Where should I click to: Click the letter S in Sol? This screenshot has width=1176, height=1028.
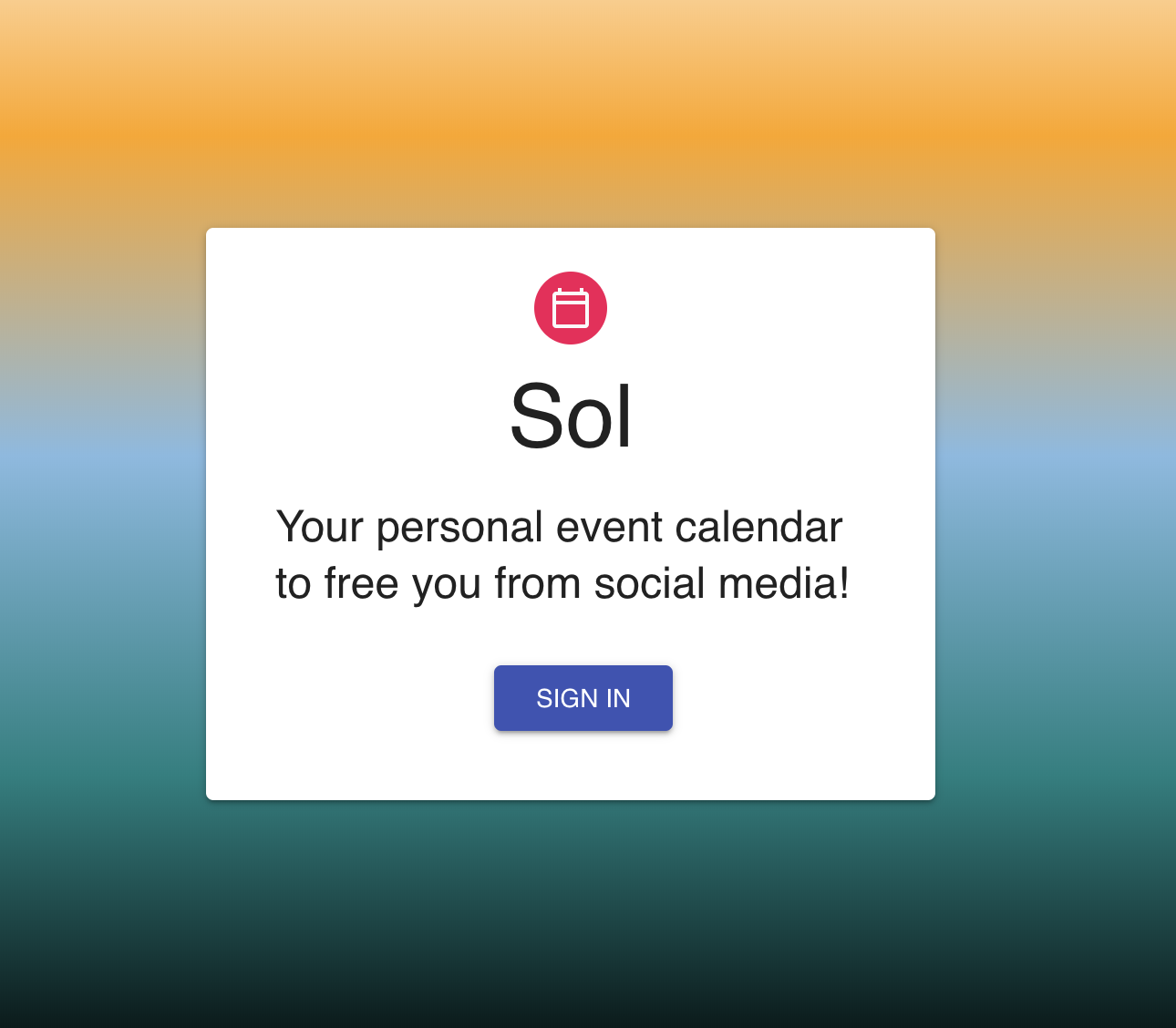click(535, 417)
